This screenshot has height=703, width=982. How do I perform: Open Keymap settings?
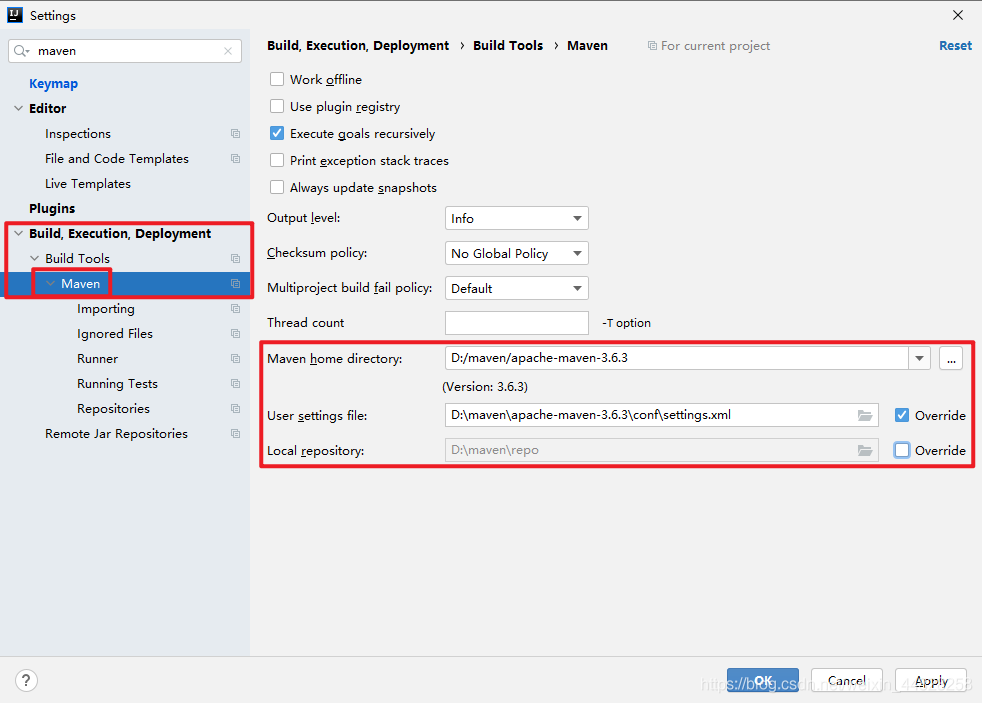53,83
